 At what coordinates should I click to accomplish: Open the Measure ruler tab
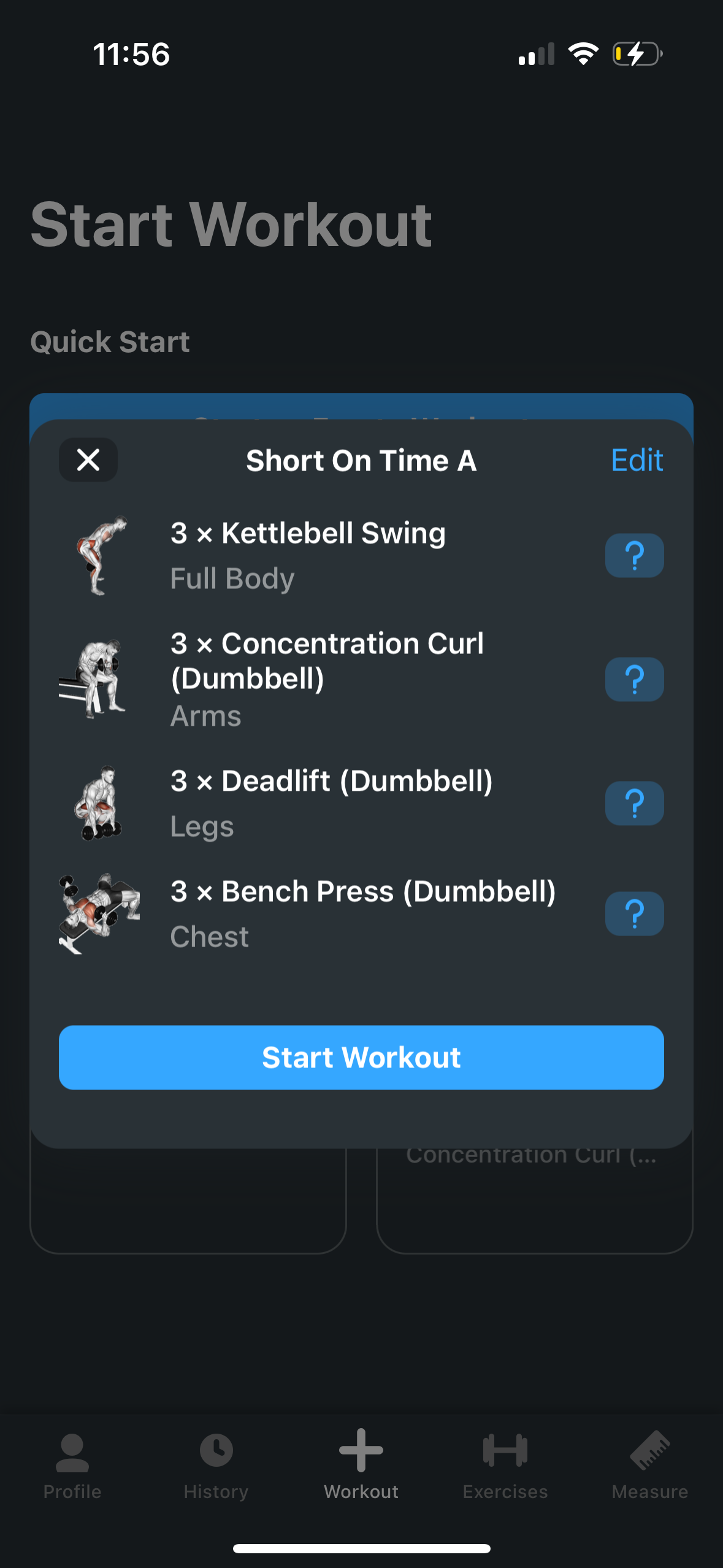click(650, 1465)
